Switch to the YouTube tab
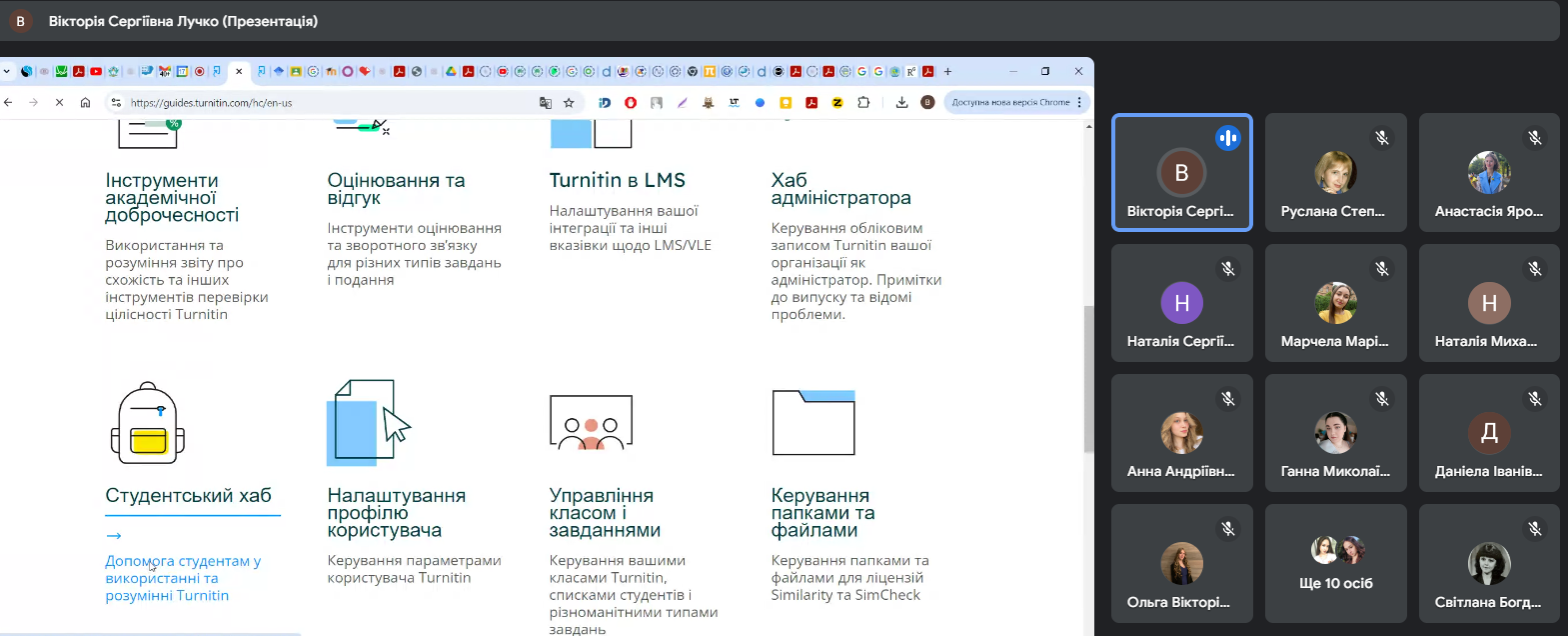The width and height of the screenshot is (1568, 636). point(95,71)
